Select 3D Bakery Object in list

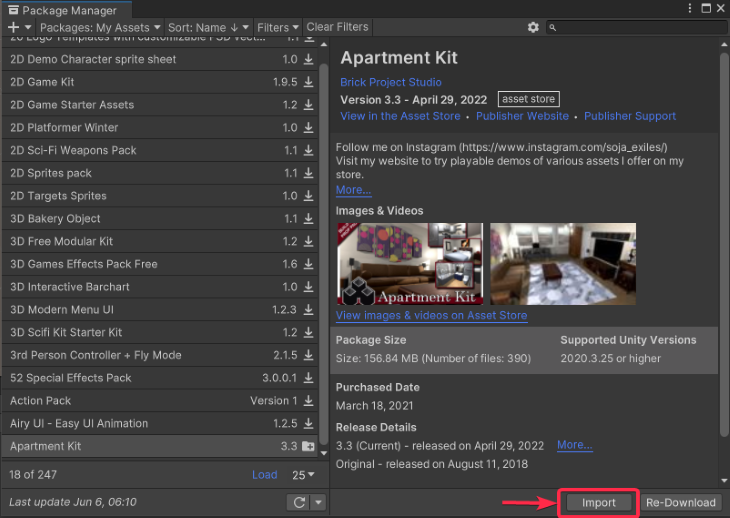160,219
